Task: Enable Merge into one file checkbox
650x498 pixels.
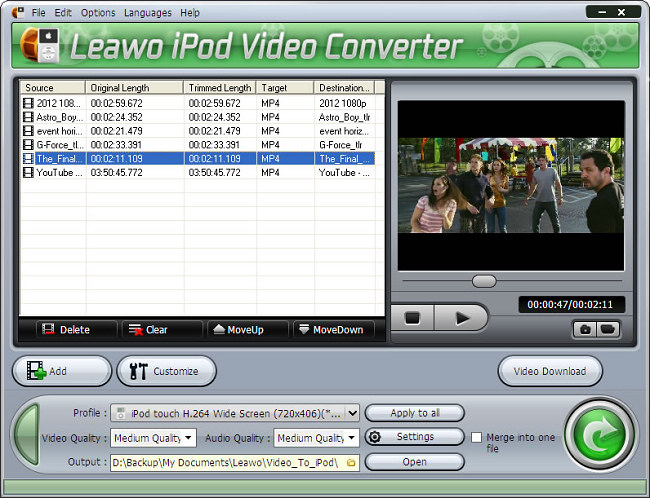Action: pos(477,437)
